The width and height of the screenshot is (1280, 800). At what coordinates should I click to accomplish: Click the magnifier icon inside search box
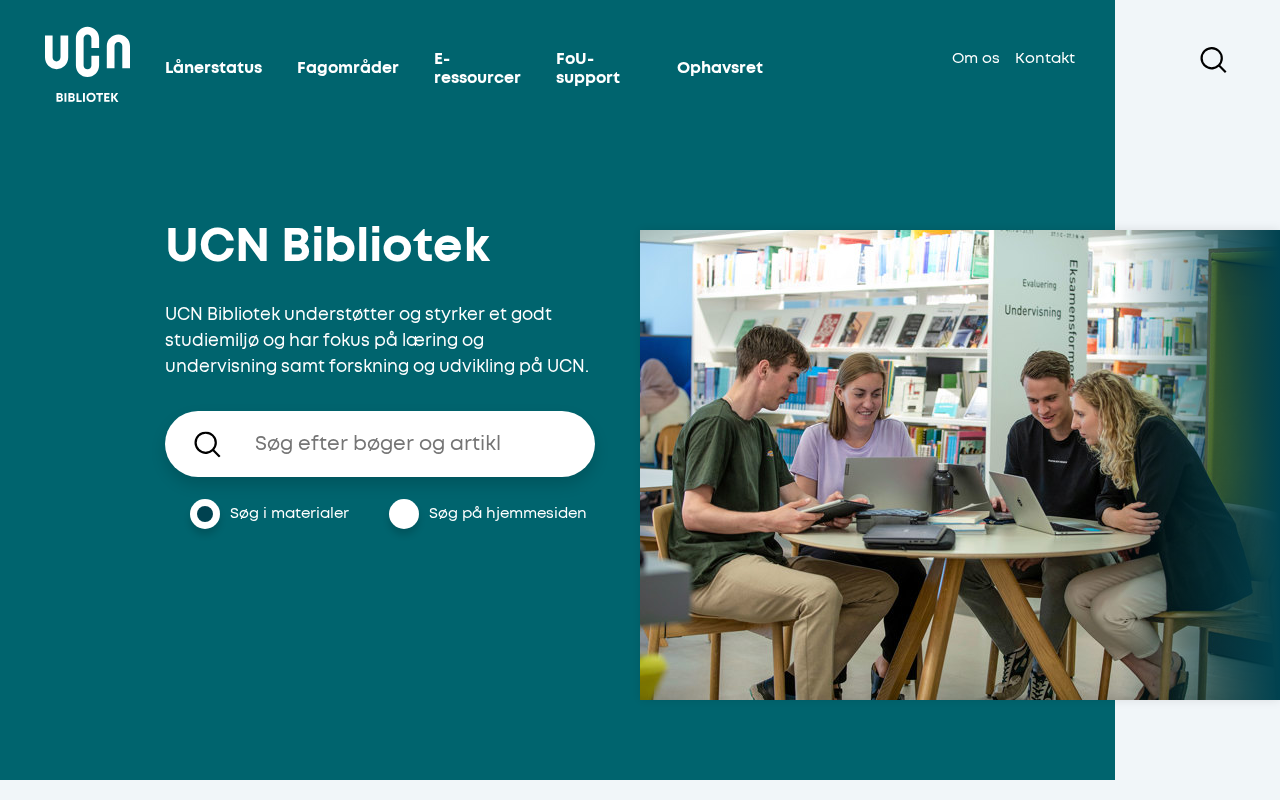click(x=207, y=444)
